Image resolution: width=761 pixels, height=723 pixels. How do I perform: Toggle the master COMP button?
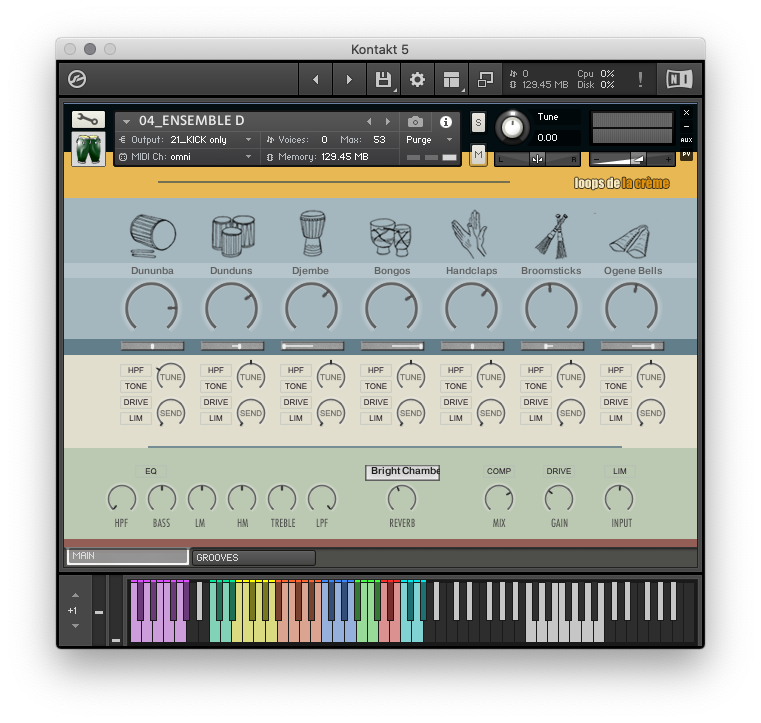click(x=499, y=471)
